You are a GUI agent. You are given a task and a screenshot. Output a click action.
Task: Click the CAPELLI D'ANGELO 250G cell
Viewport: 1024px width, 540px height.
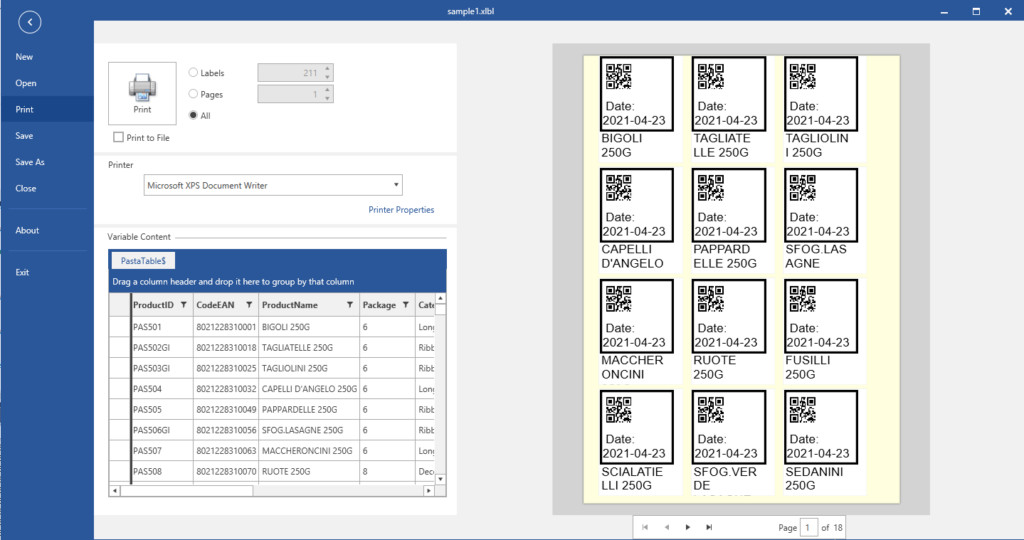tap(309, 389)
